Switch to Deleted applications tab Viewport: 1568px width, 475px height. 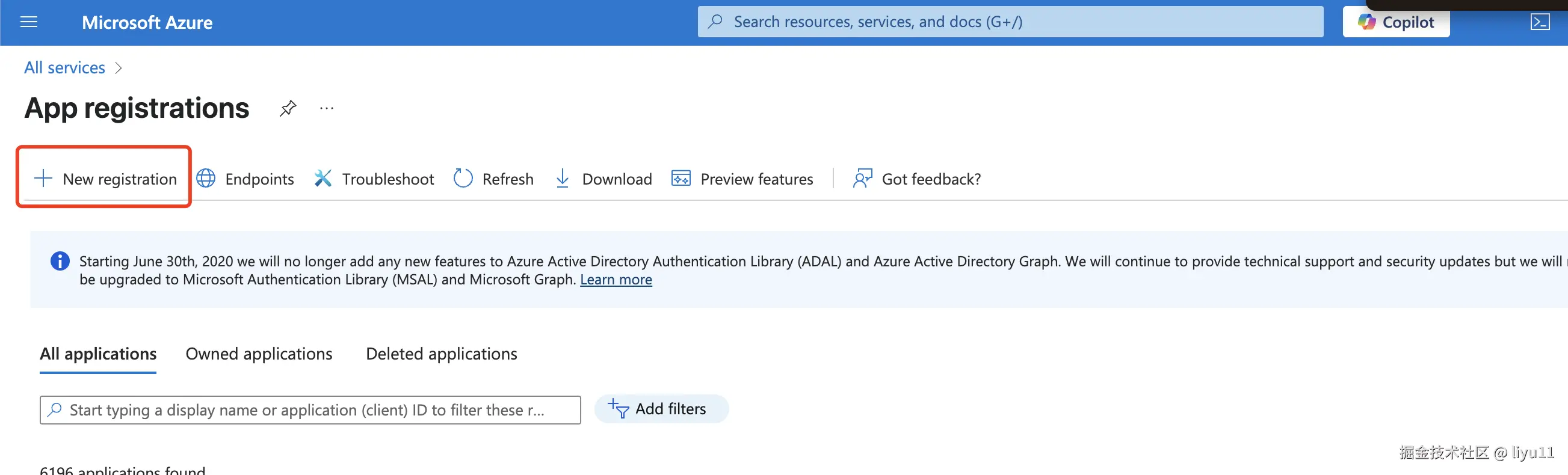441,354
